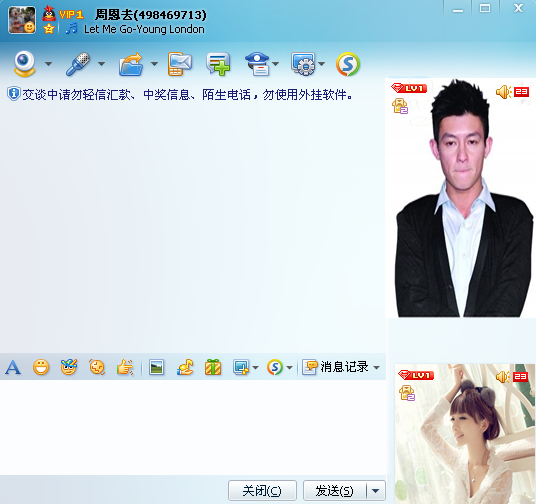Maximize the chat window
Viewport: 536px width, 504px height.
click(x=485, y=8)
